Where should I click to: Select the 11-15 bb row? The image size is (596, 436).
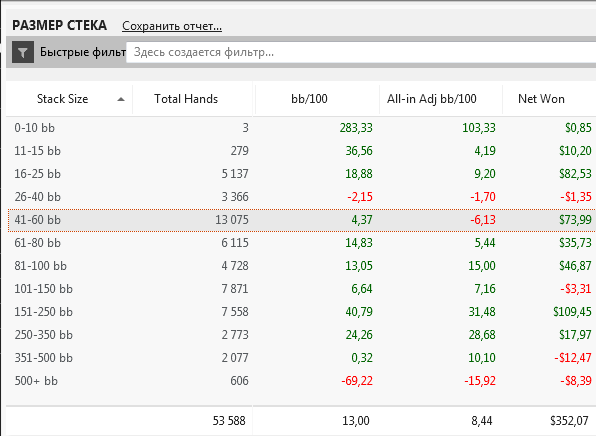coord(301,151)
